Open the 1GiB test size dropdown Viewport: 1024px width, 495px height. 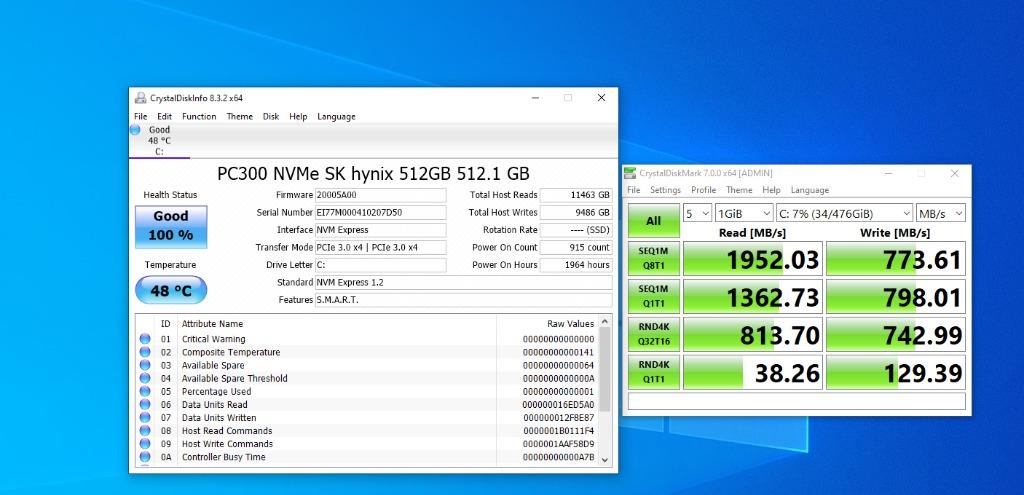744,214
